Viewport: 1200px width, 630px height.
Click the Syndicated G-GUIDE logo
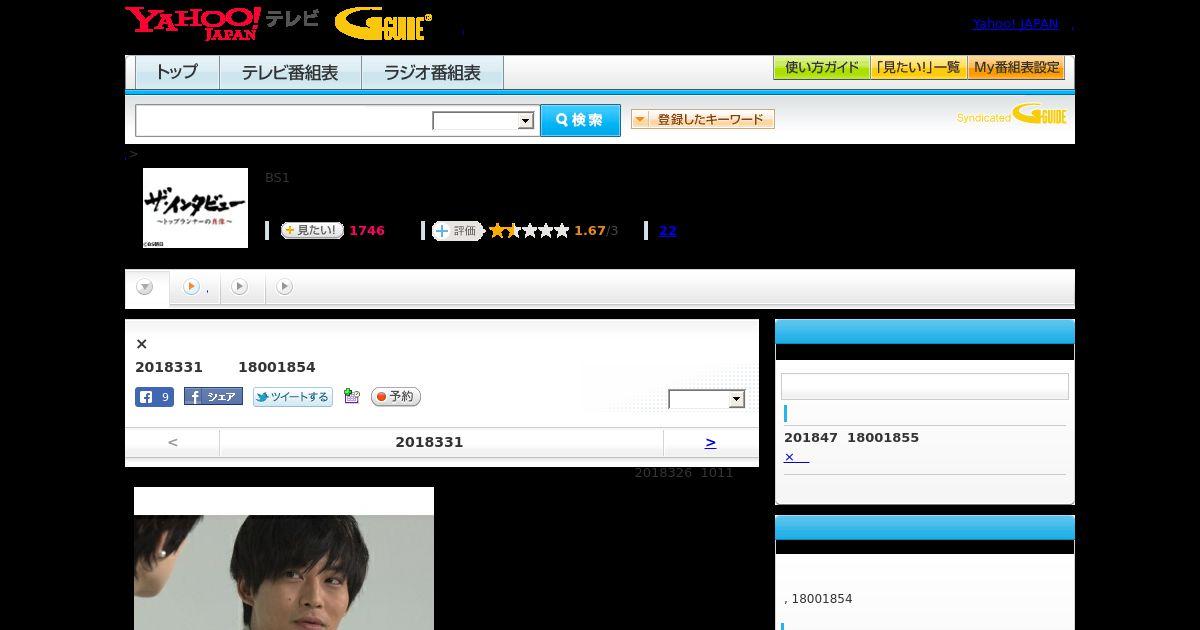[1011, 115]
